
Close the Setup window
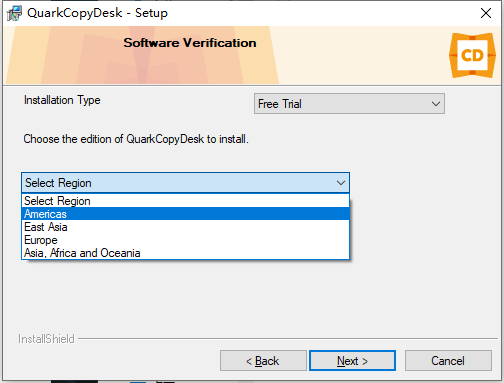486,13
